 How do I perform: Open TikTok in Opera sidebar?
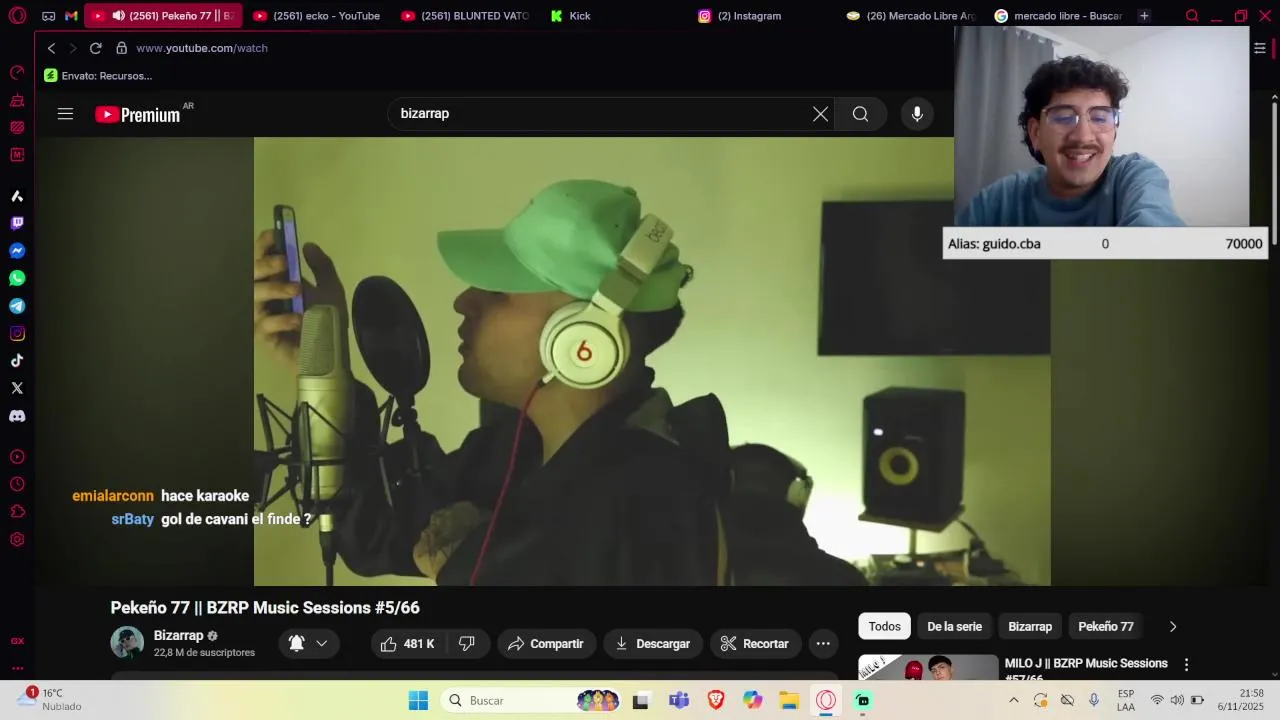pyautogui.click(x=17, y=361)
